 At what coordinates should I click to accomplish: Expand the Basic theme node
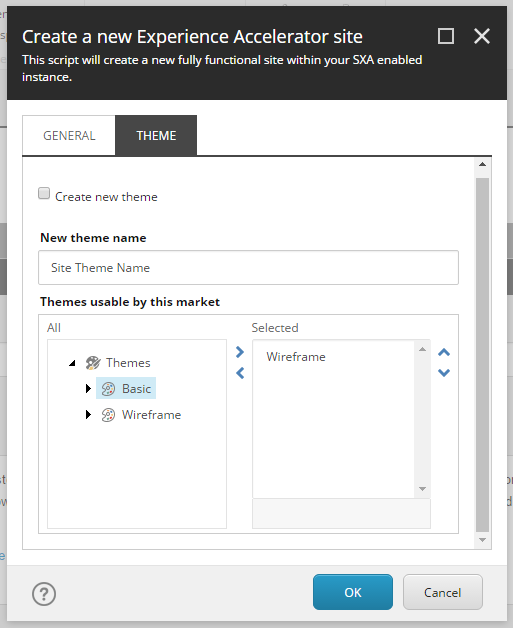pyautogui.click(x=88, y=388)
